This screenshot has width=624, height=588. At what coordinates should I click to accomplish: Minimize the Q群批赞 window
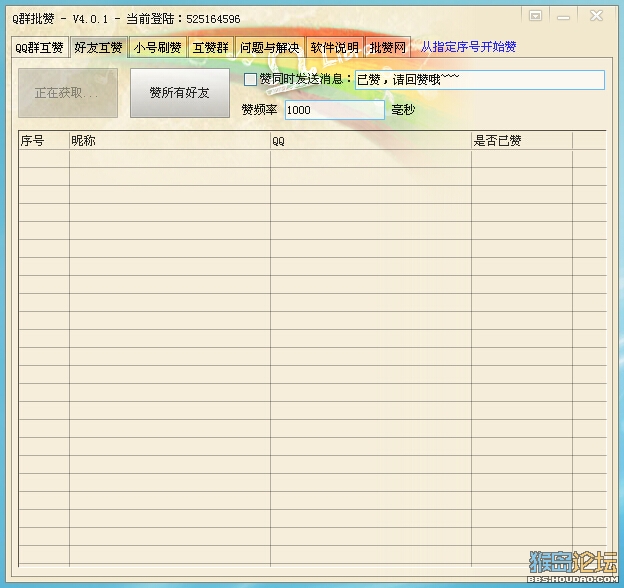point(563,17)
